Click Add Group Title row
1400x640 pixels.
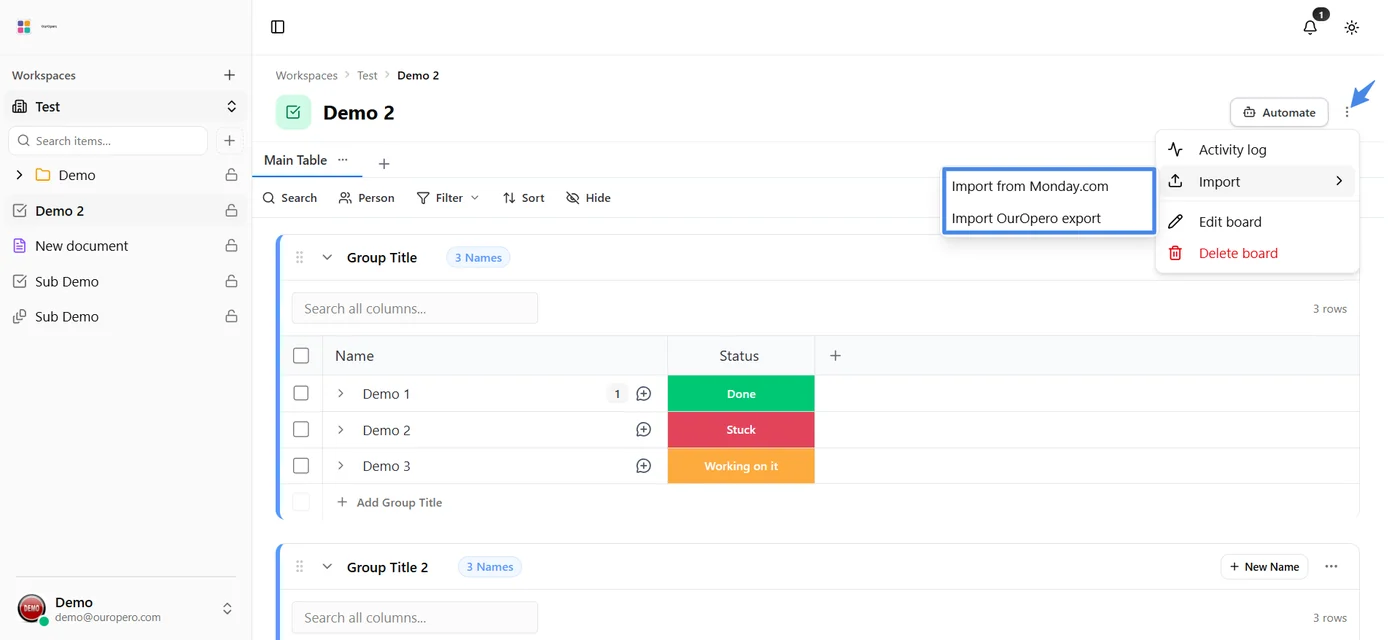click(390, 503)
